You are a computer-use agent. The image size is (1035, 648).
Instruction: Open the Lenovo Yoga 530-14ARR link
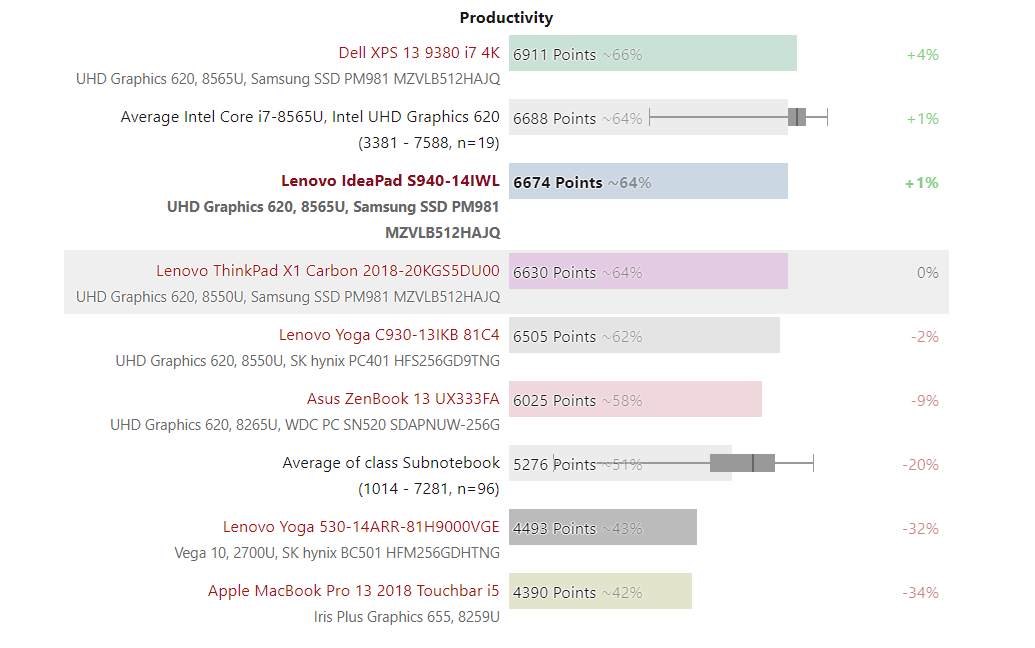(360, 527)
